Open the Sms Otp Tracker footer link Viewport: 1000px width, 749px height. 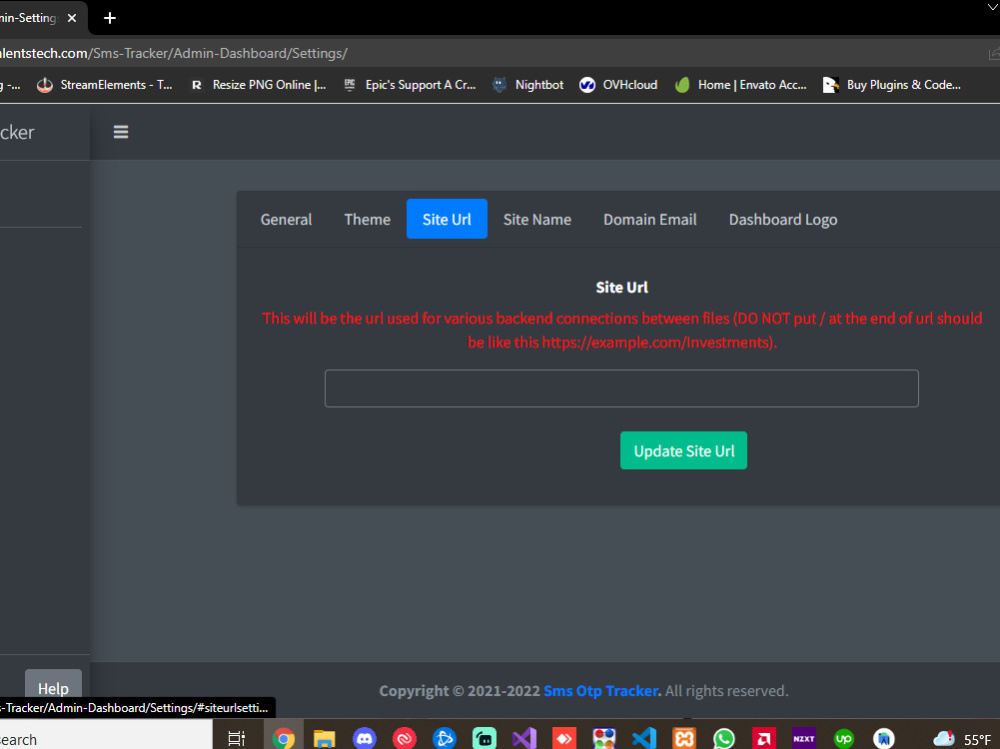601,691
